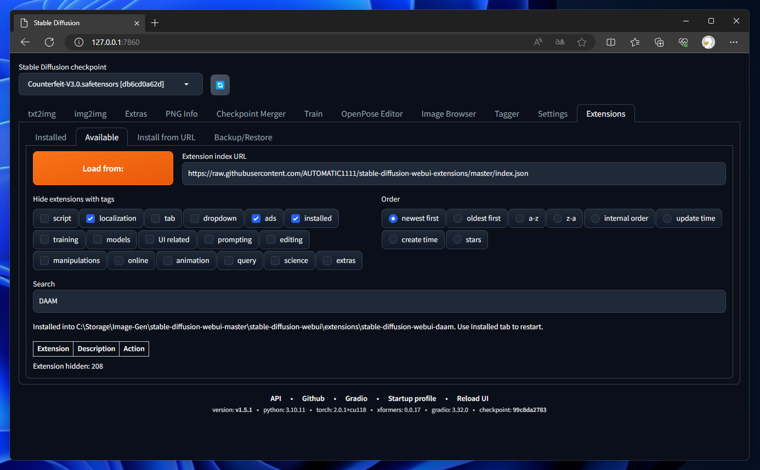The width and height of the screenshot is (760, 470).
Task: Check the science tag checkbox
Action: (275, 261)
